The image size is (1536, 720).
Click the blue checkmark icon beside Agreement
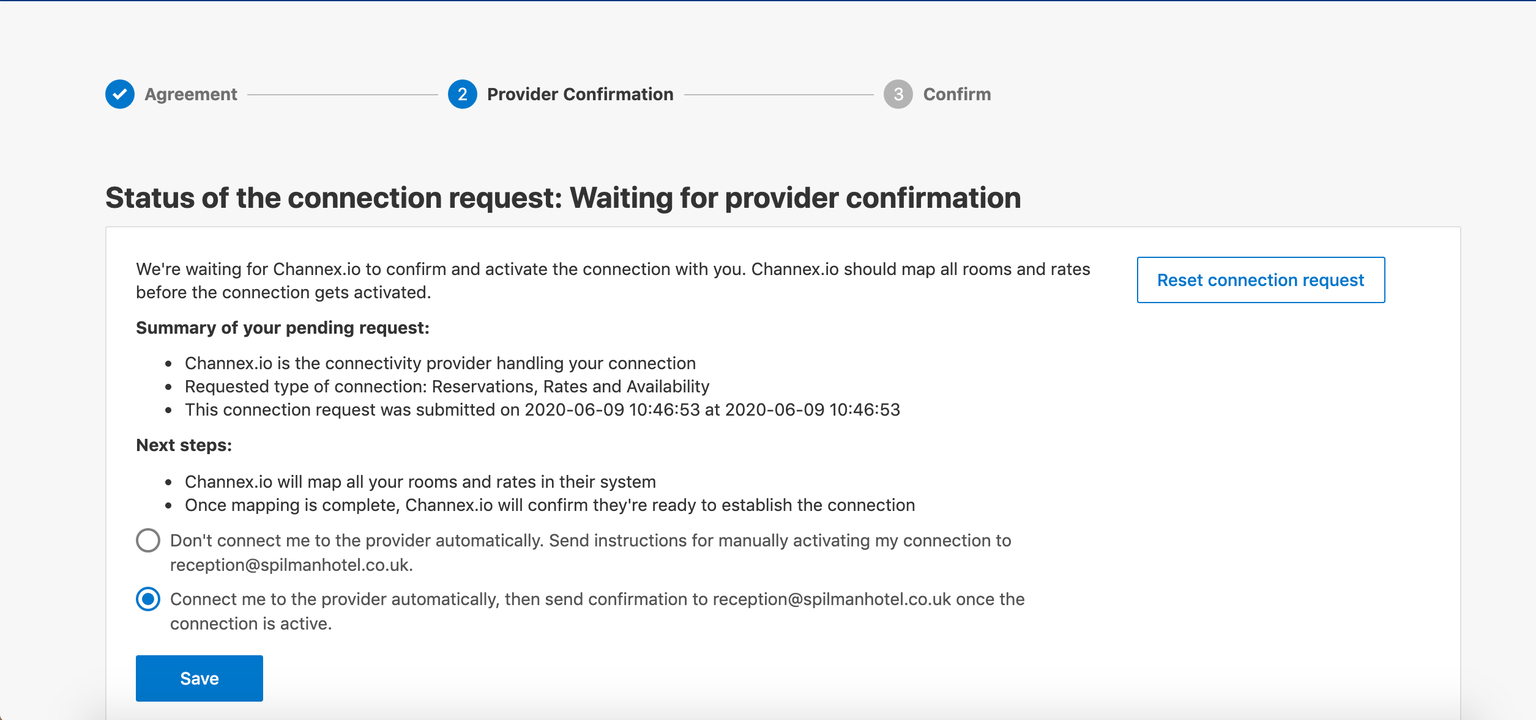point(120,94)
